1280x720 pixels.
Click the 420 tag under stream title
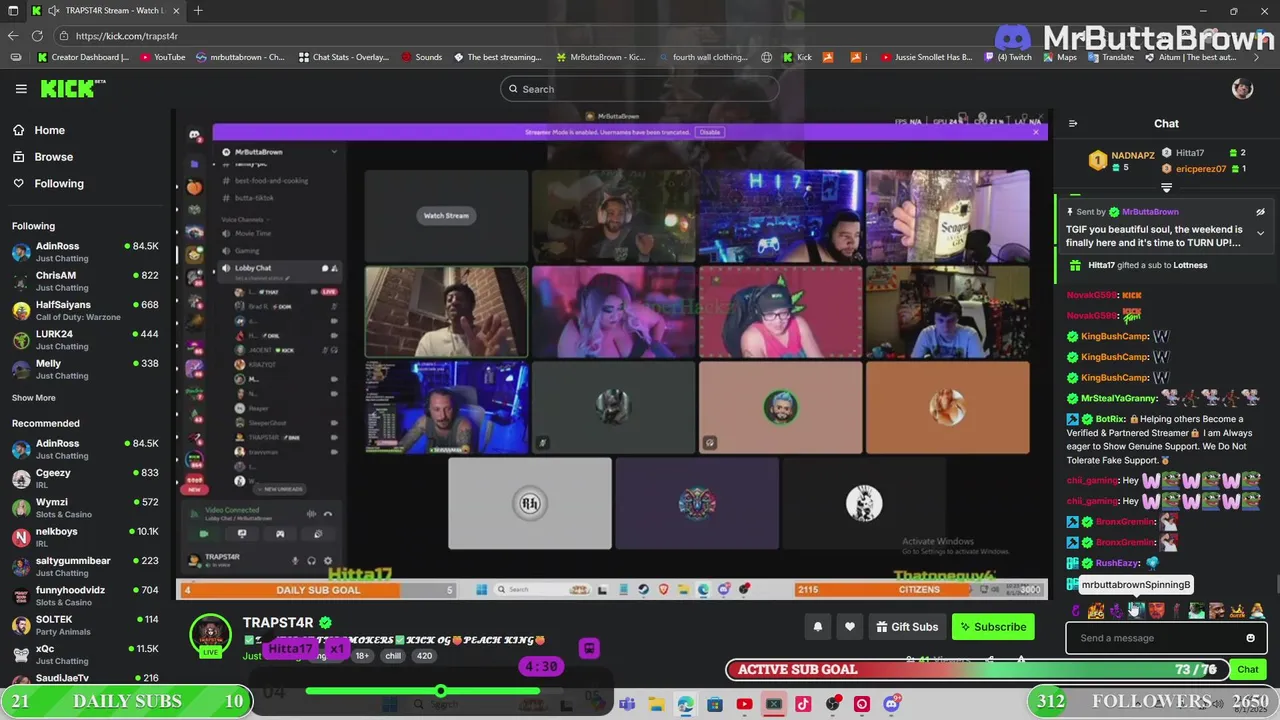pos(424,656)
